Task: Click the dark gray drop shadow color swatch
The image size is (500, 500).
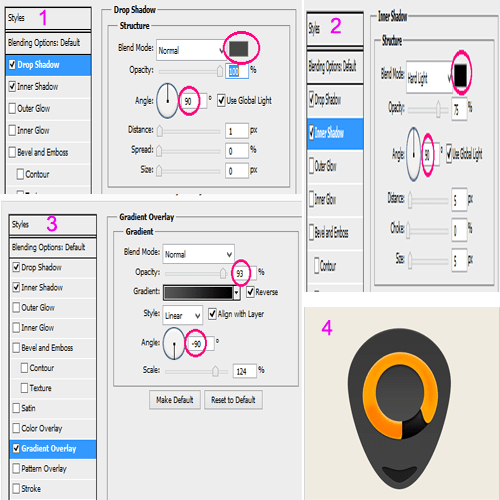Action: point(238,49)
